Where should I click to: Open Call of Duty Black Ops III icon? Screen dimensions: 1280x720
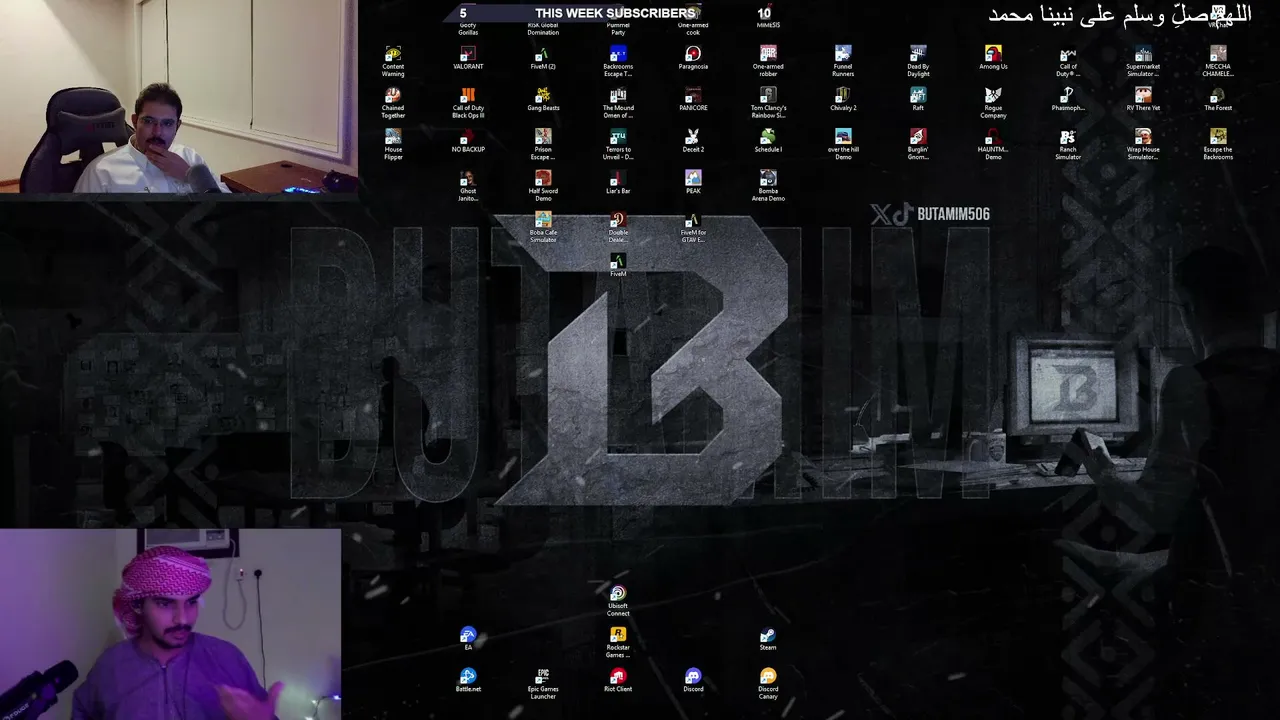[x=468, y=102]
